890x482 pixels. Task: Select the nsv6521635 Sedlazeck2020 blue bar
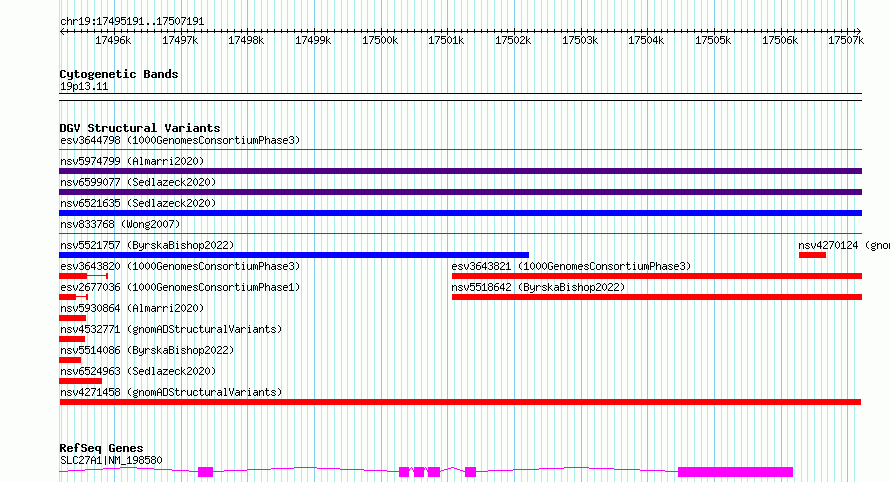pyautogui.click(x=460, y=213)
